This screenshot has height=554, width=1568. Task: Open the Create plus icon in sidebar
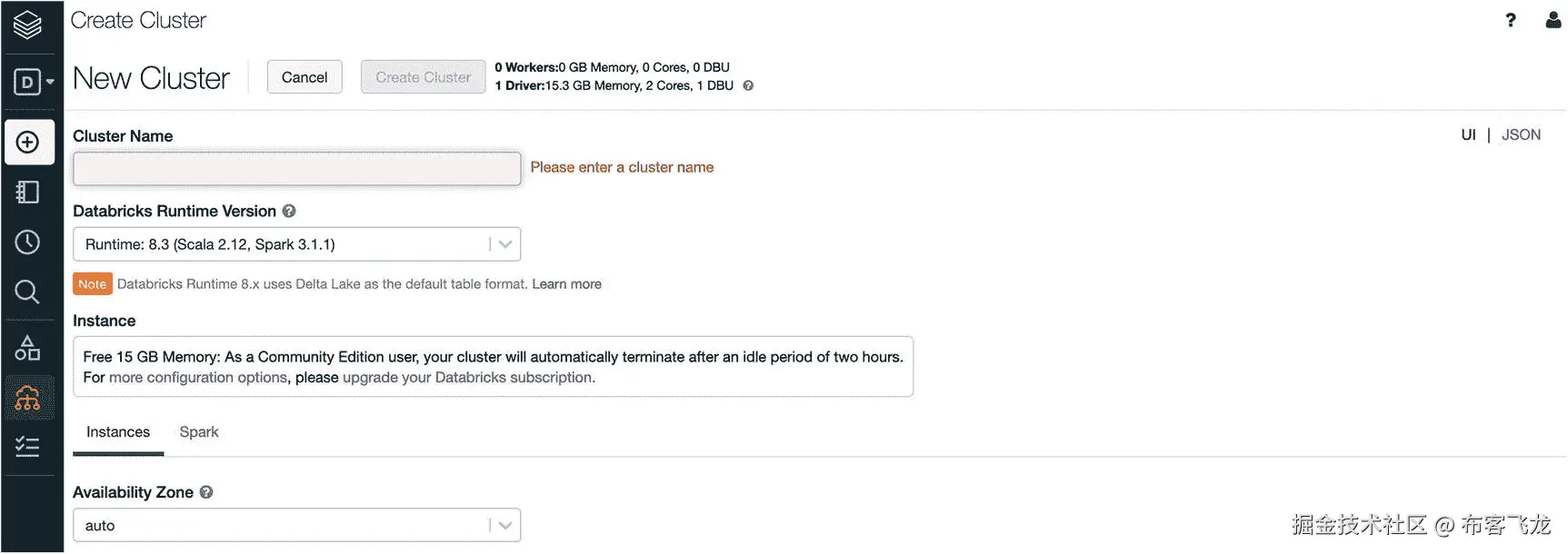28,143
